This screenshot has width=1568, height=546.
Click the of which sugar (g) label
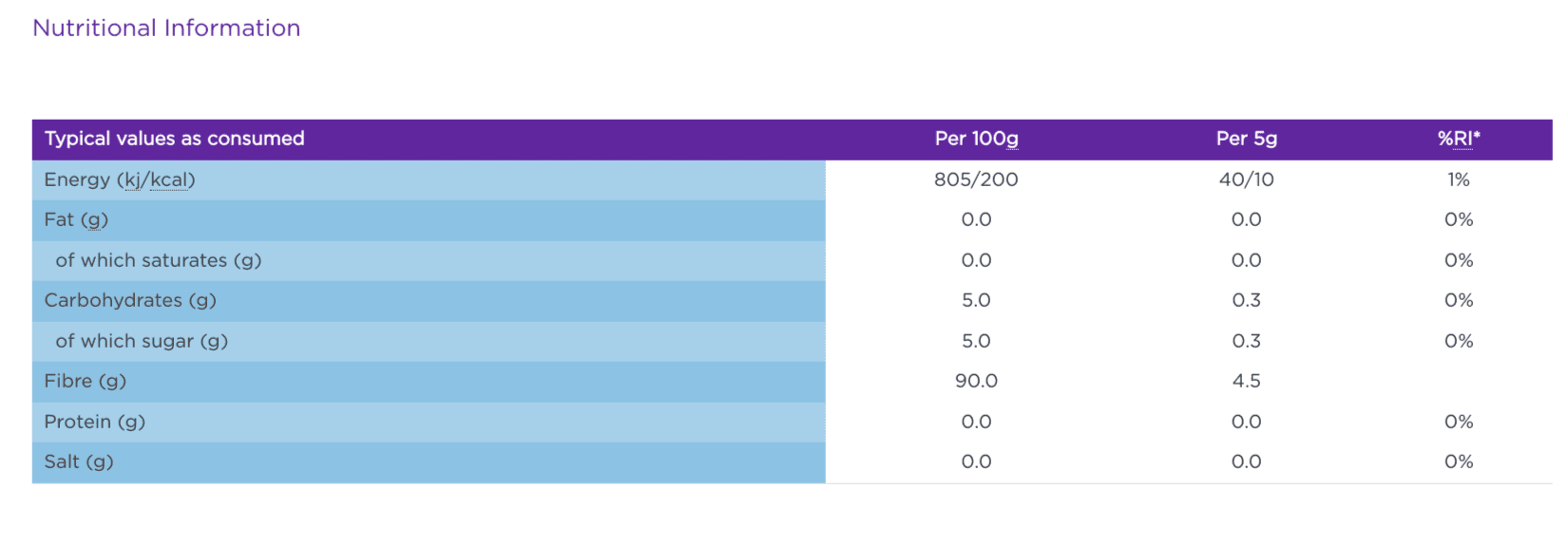(142, 341)
